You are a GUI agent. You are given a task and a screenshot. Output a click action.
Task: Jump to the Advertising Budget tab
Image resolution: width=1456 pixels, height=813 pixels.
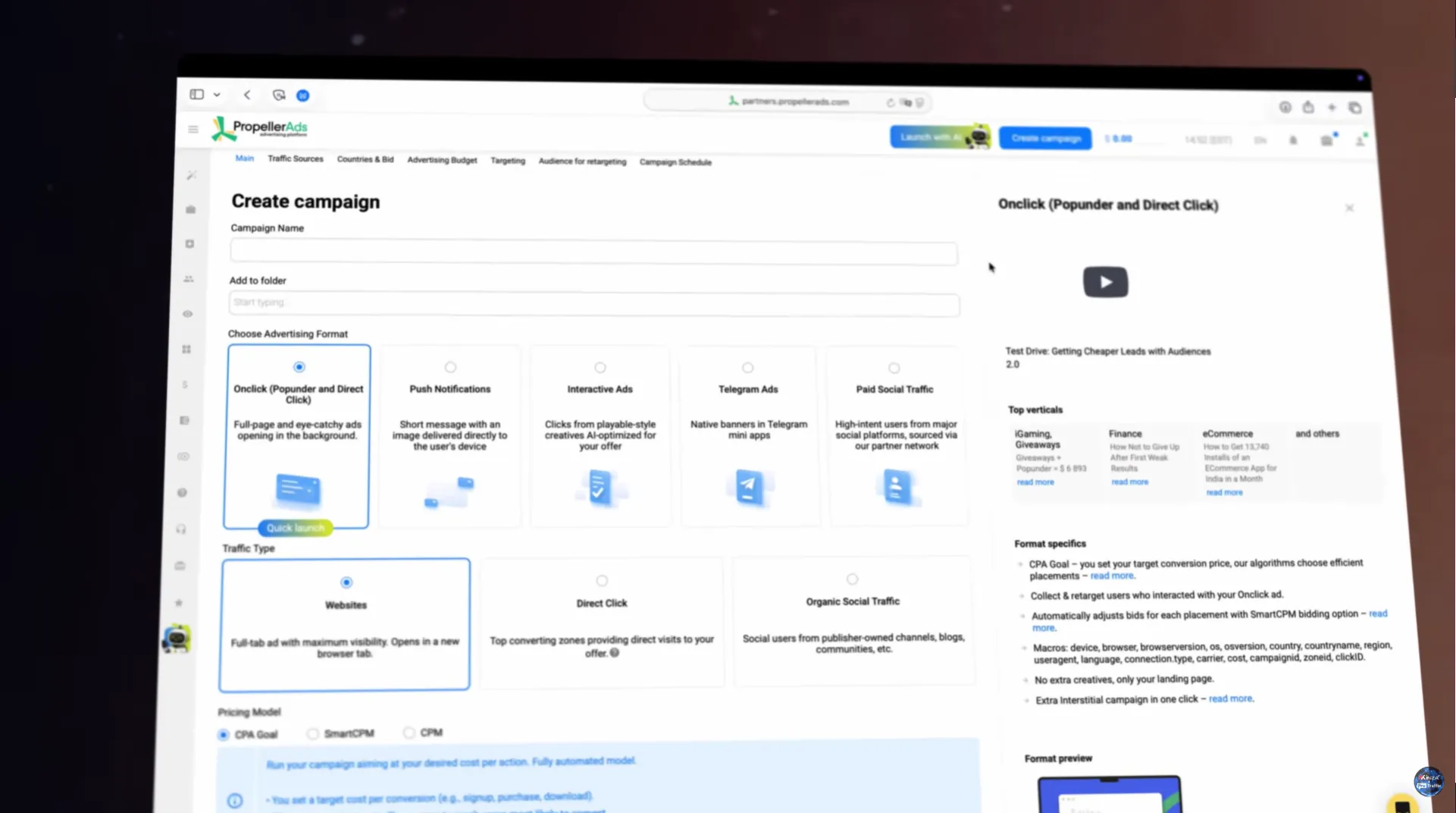pyautogui.click(x=442, y=160)
